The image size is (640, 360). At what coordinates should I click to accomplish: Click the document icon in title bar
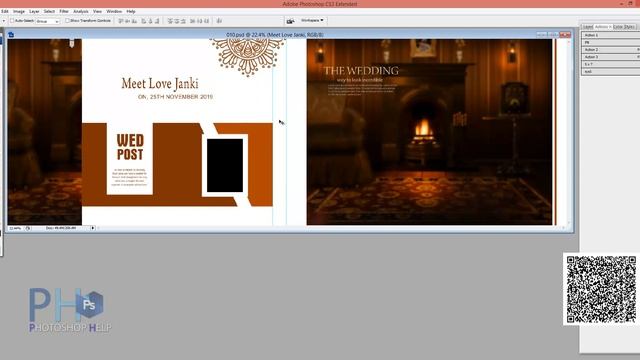pyautogui.click(x=11, y=35)
